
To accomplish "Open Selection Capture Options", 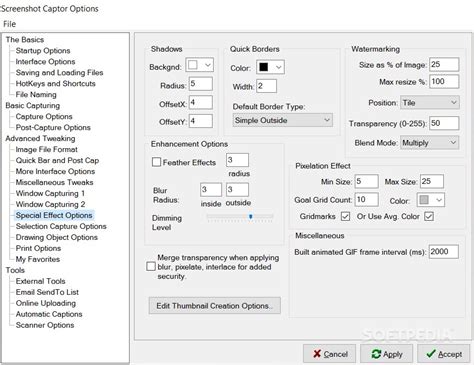I will [x=61, y=226].
